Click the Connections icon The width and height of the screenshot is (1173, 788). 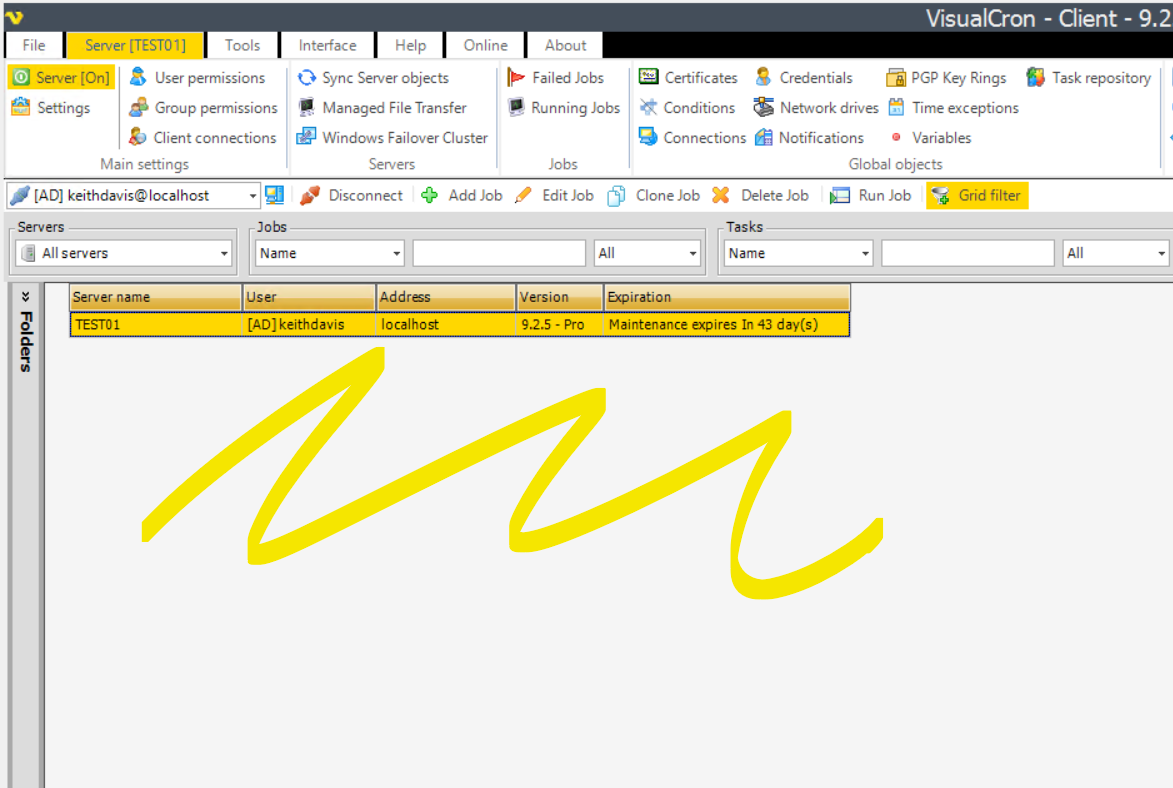click(x=649, y=137)
